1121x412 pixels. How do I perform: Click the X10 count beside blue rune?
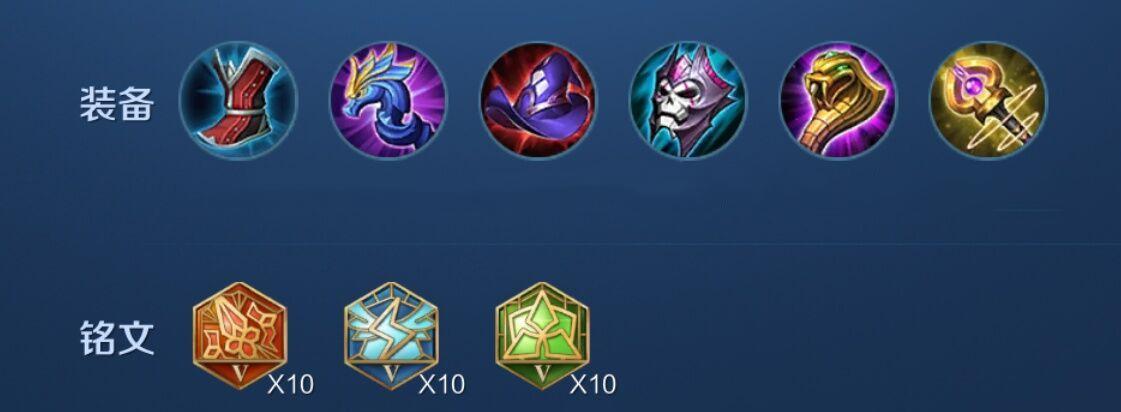tap(442, 385)
